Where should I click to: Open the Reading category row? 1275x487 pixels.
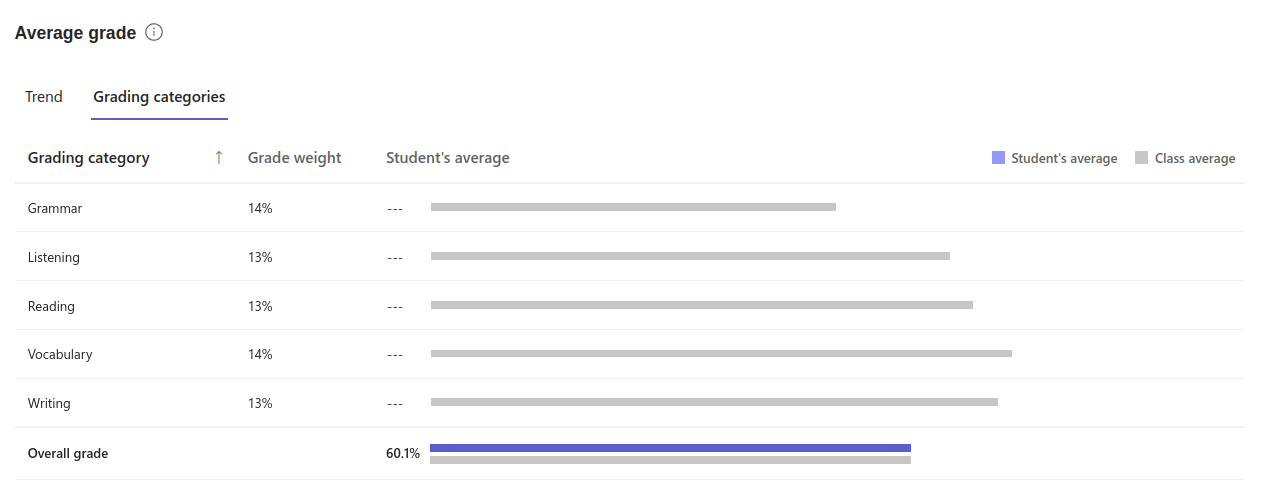[x=629, y=306]
